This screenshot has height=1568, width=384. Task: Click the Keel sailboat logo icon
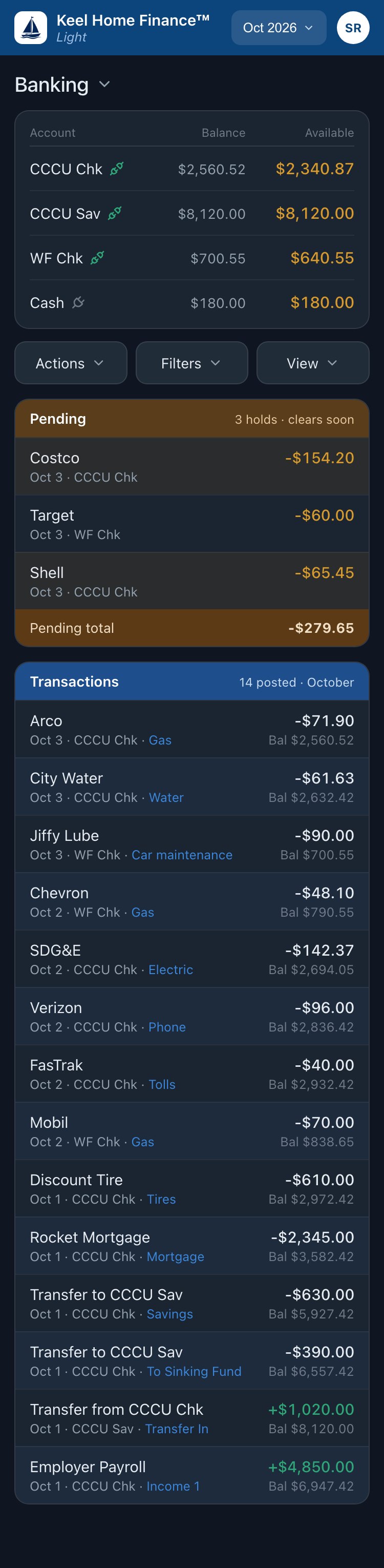pyautogui.click(x=31, y=28)
